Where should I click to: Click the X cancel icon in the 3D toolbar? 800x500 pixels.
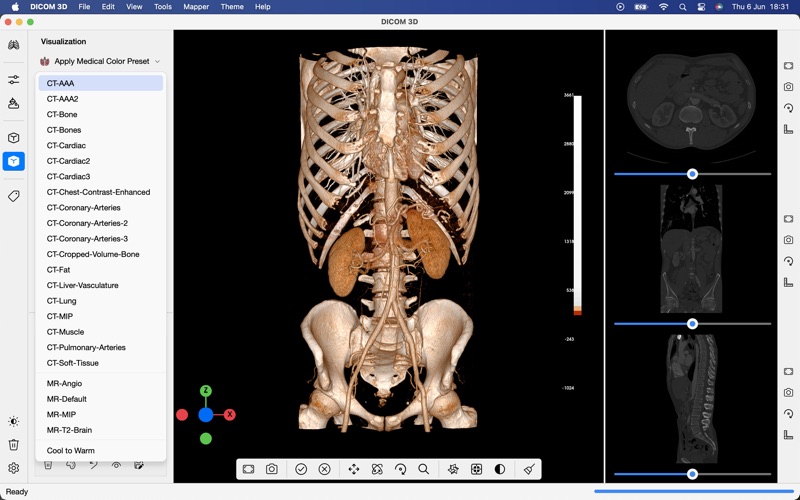point(324,469)
